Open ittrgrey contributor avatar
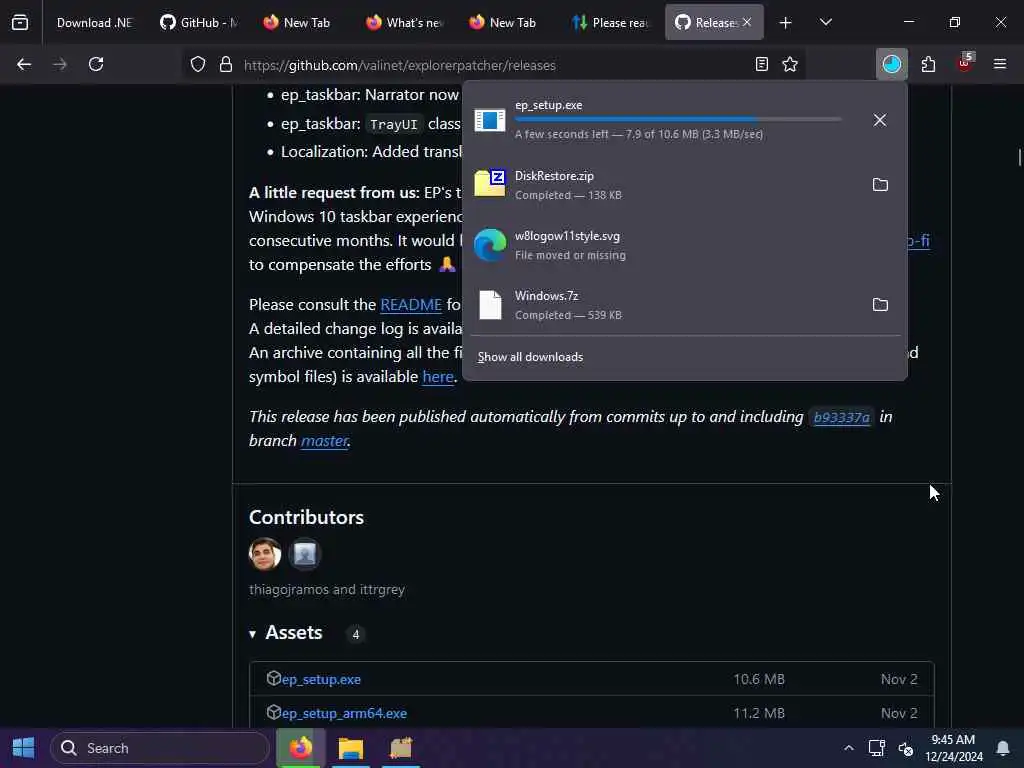 [x=304, y=554]
